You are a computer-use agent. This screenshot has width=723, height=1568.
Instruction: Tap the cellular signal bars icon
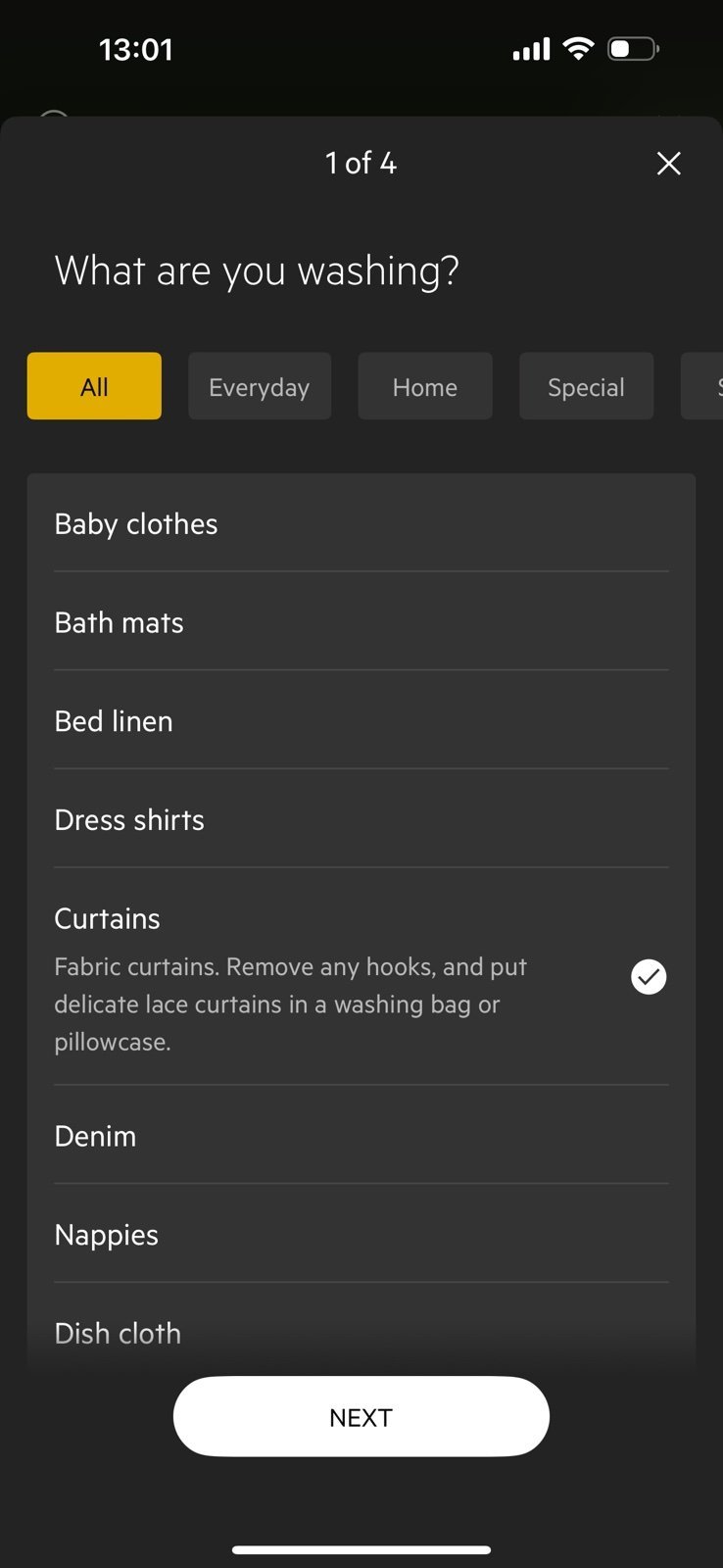pos(531,49)
